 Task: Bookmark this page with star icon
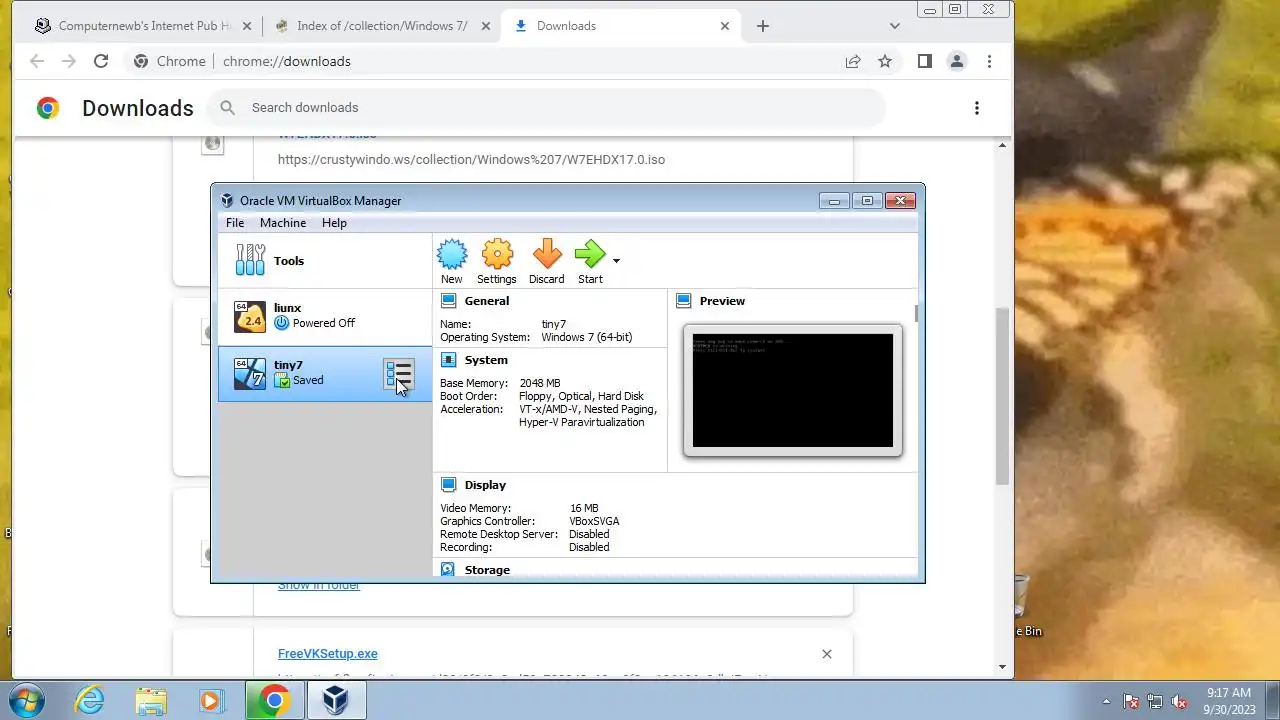(885, 61)
